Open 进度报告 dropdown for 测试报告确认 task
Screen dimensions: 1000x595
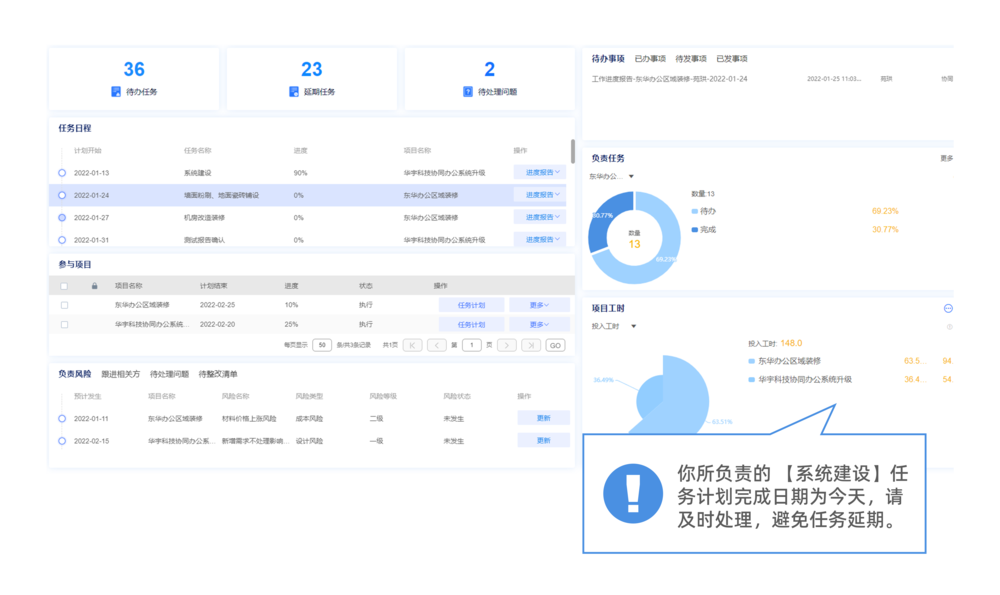(x=540, y=239)
